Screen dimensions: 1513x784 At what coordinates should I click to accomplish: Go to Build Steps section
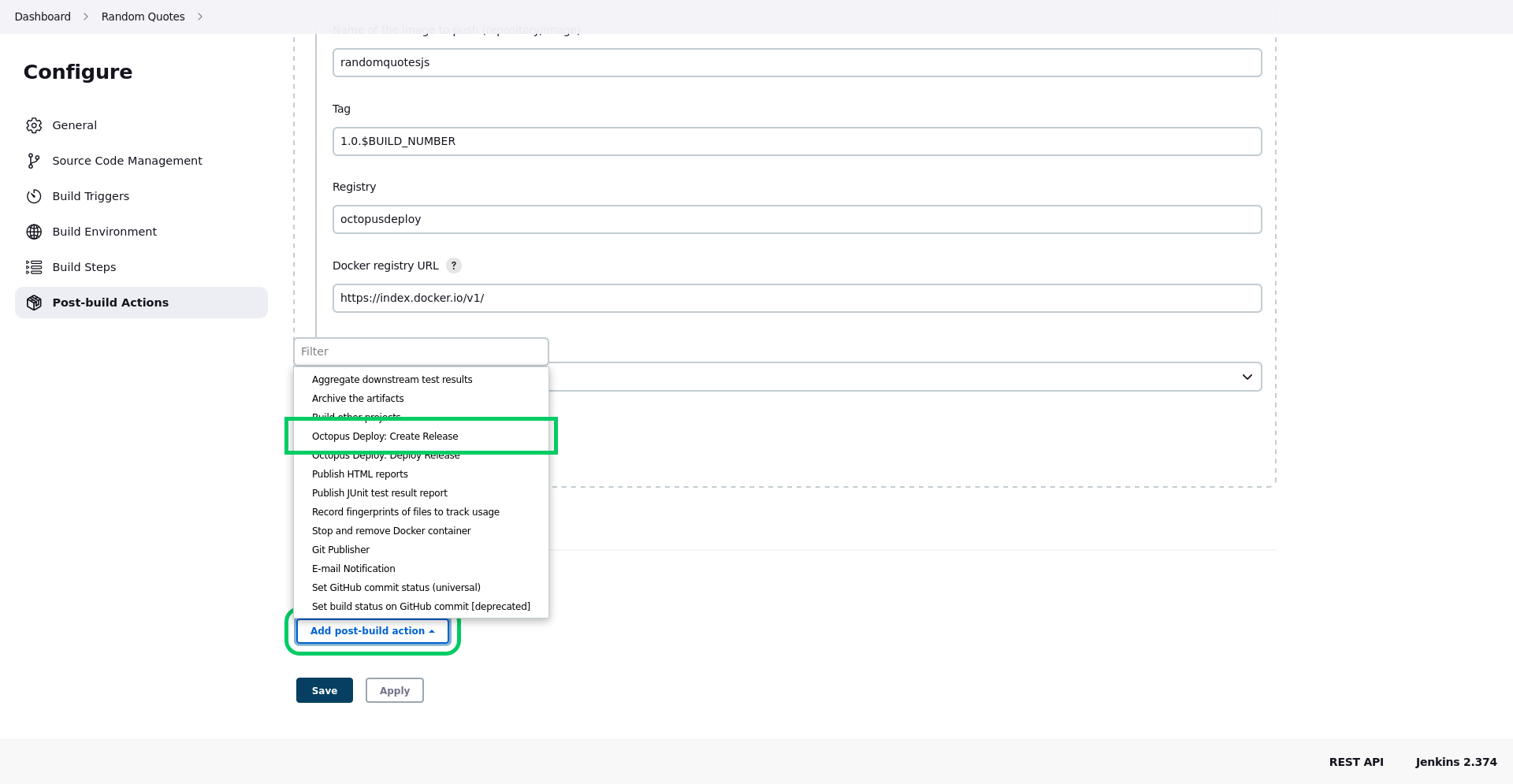pyautogui.click(x=142, y=267)
